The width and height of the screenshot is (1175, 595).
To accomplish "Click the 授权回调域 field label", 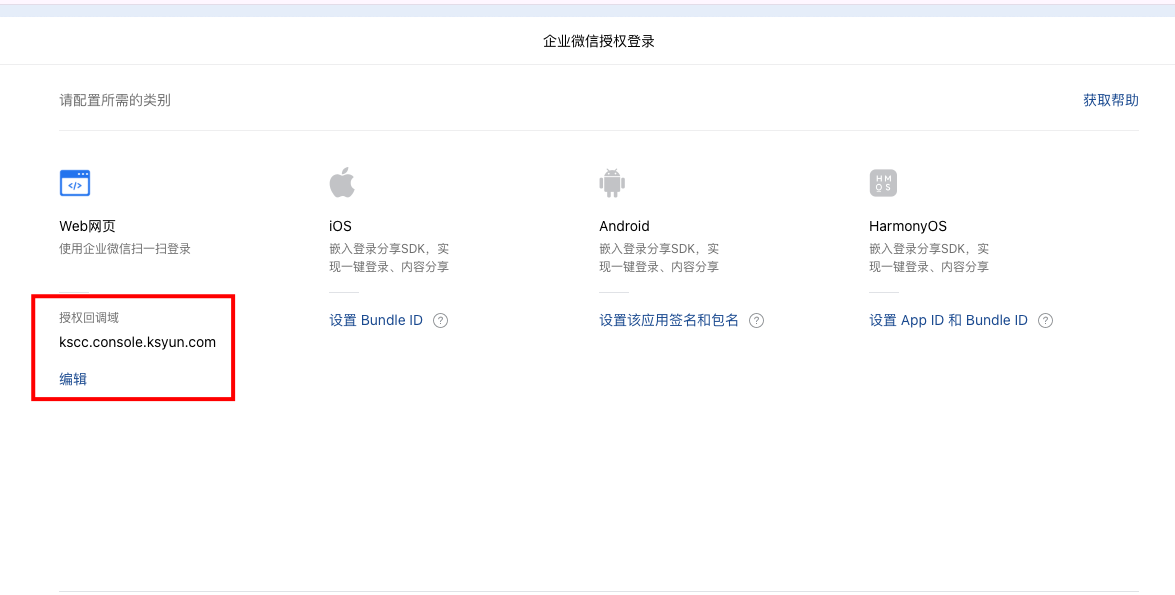I will 89,318.
